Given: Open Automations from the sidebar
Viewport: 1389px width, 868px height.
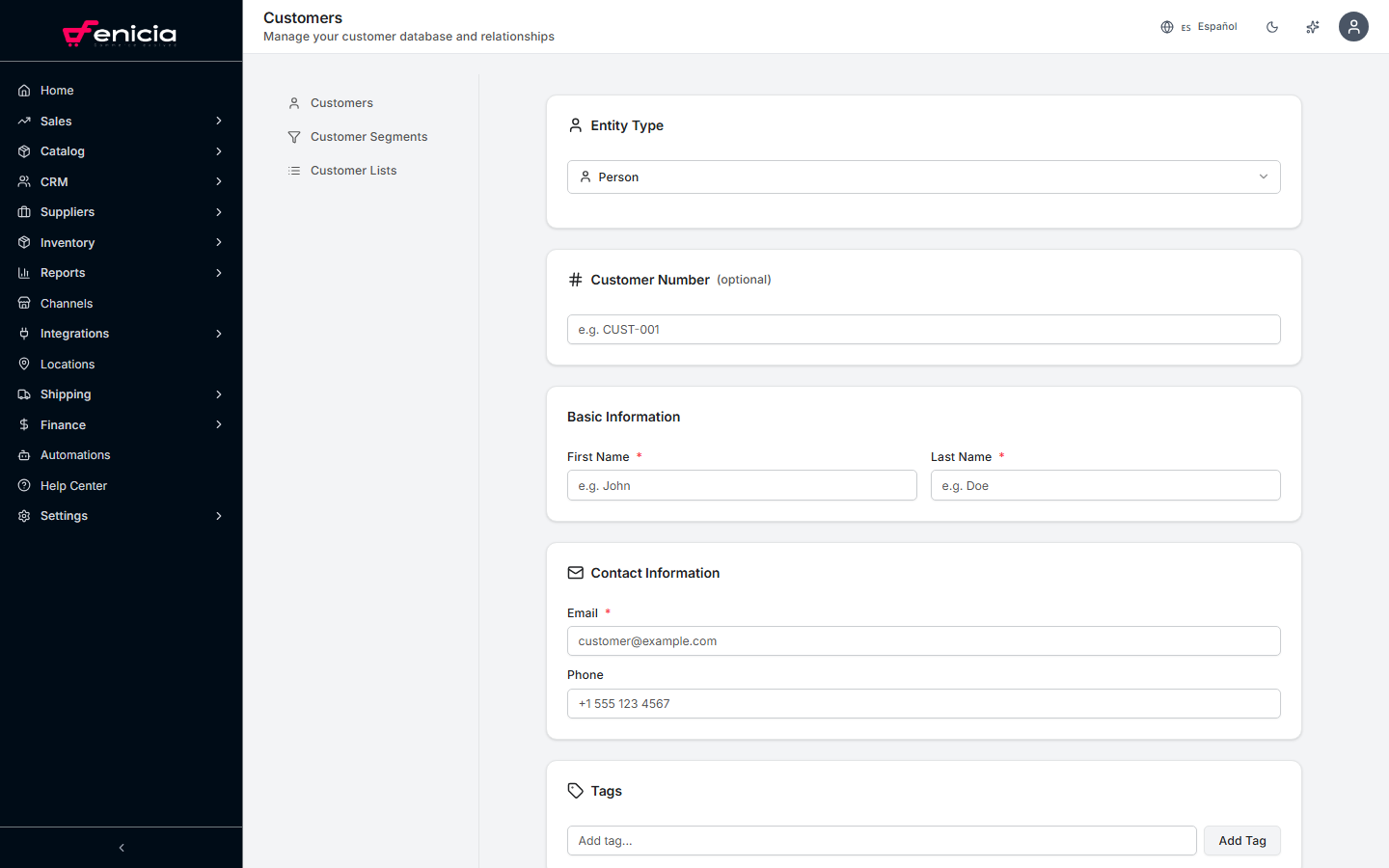Looking at the screenshot, I should pyautogui.click(x=74, y=454).
